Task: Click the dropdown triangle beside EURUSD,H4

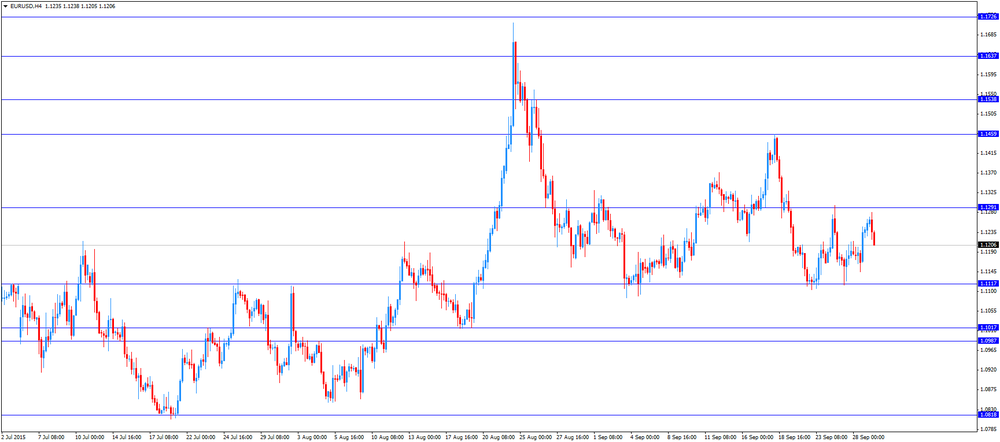Action: point(4,5)
